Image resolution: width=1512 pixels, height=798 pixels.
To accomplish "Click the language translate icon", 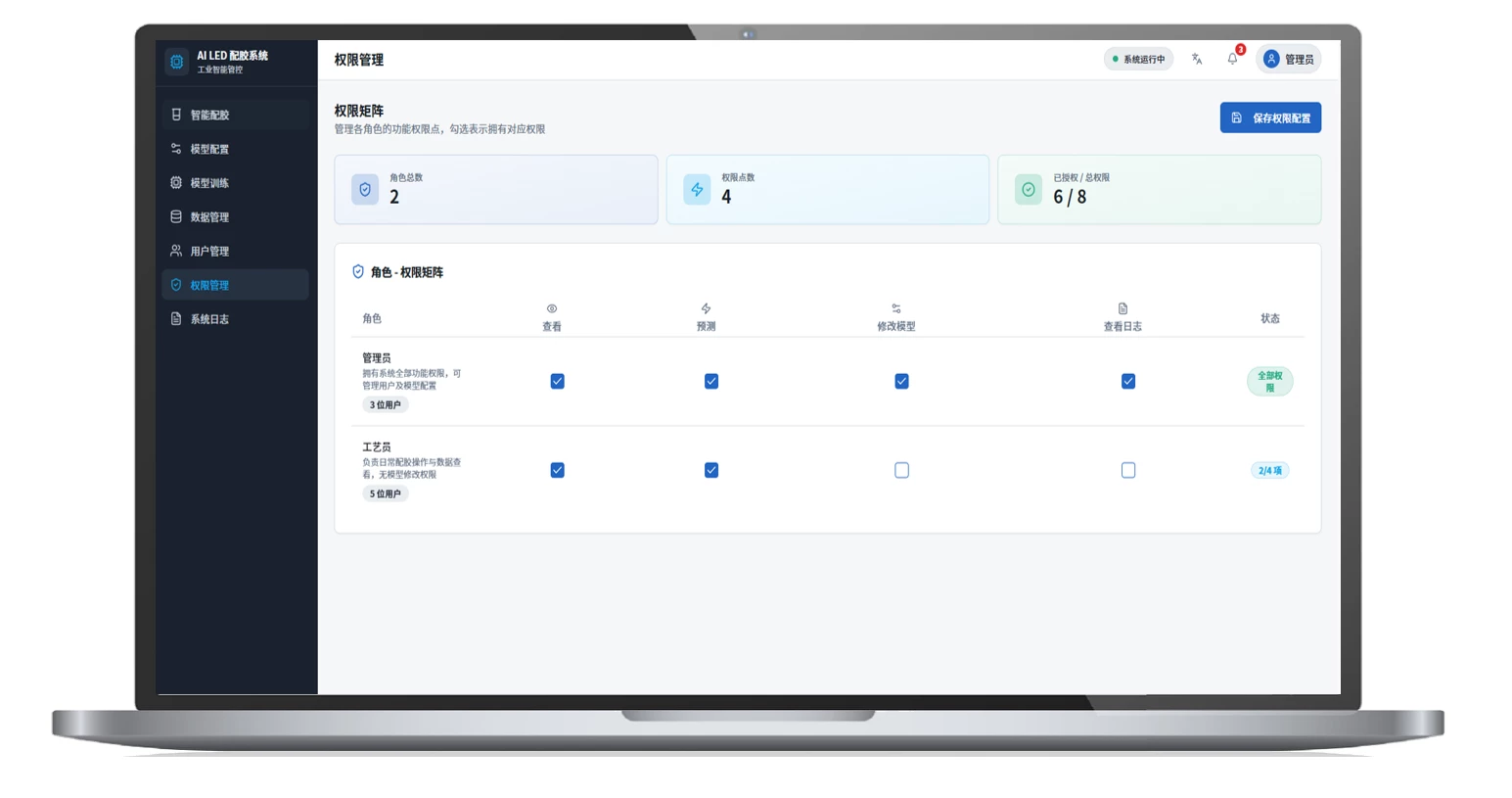I will point(1196,59).
